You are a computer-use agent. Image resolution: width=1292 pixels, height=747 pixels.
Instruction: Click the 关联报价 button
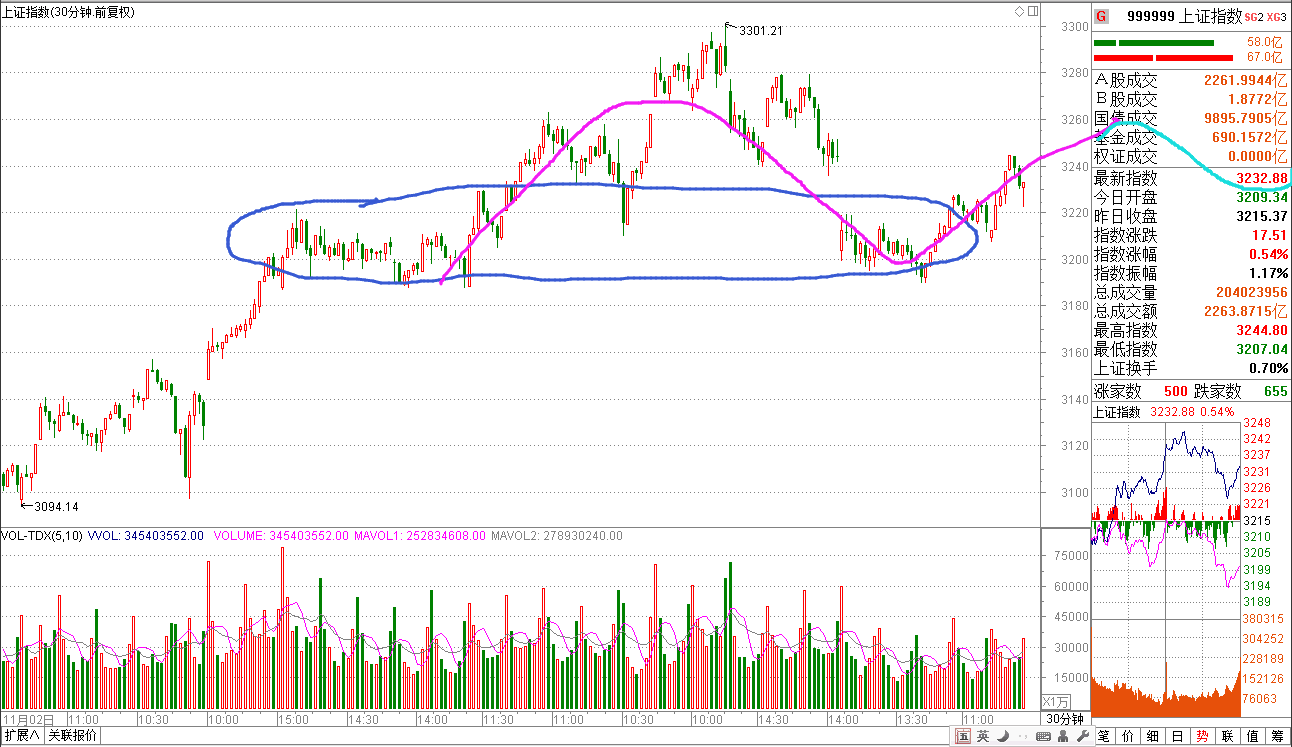tap(72, 736)
